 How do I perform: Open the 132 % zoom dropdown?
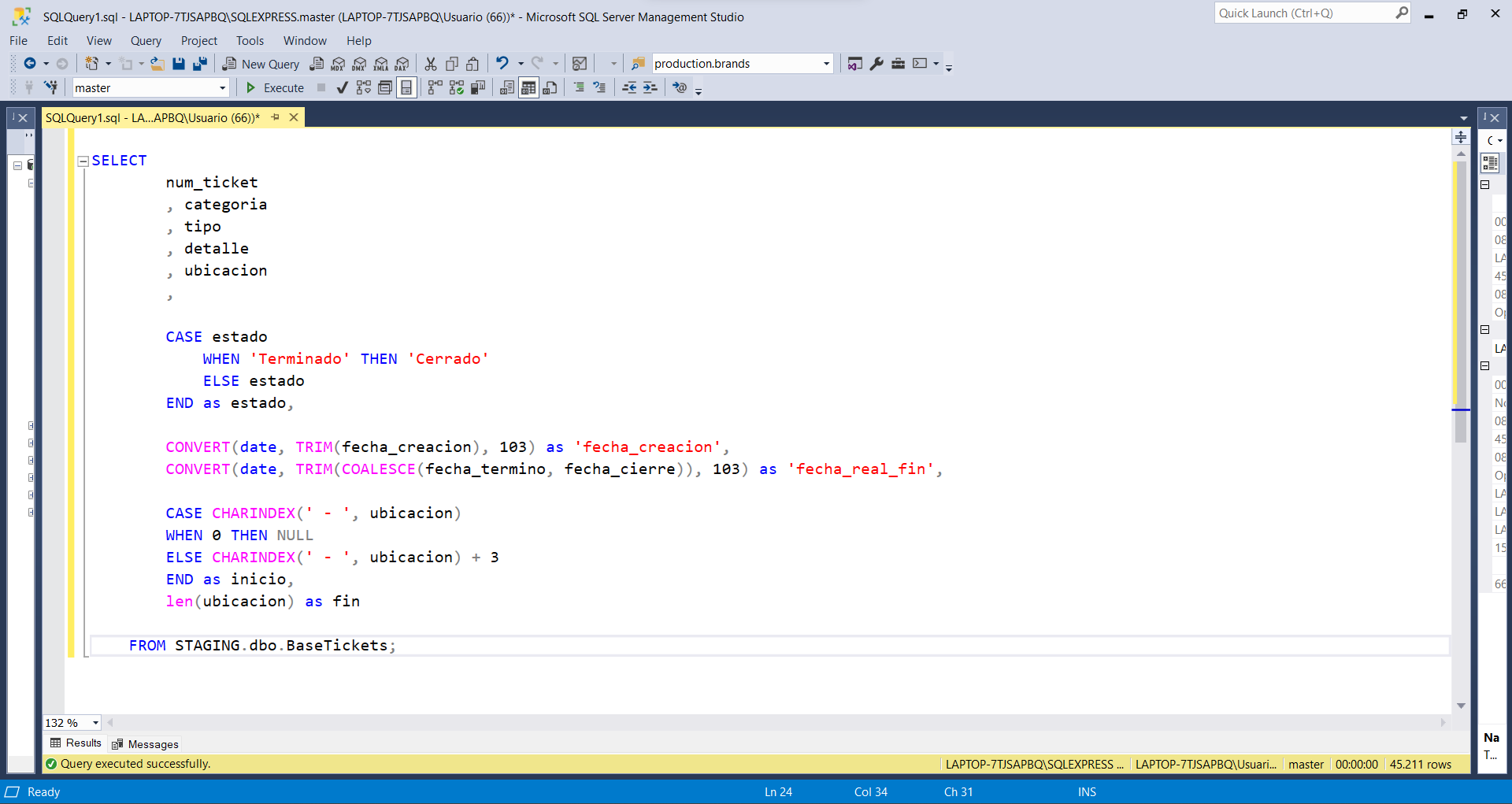click(95, 723)
